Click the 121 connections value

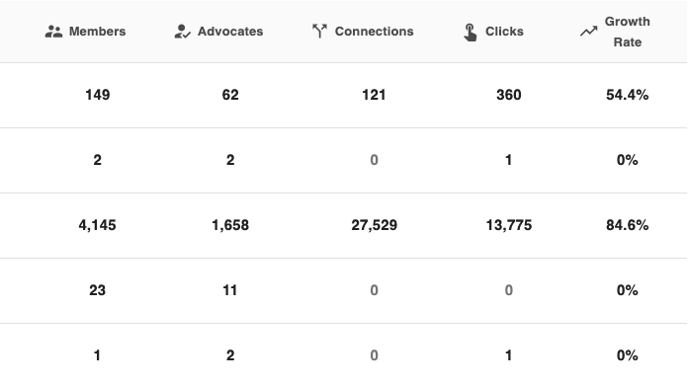[x=374, y=95]
